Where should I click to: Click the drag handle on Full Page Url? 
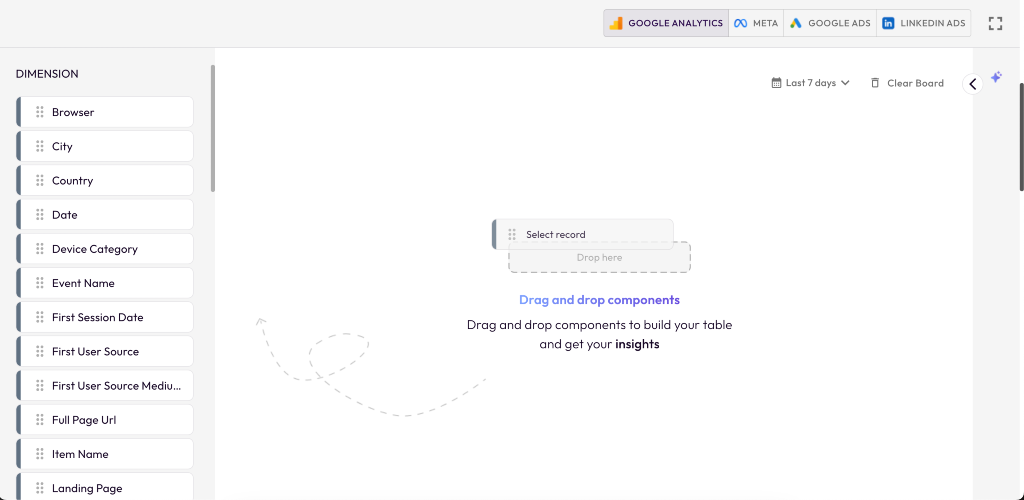point(40,420)
